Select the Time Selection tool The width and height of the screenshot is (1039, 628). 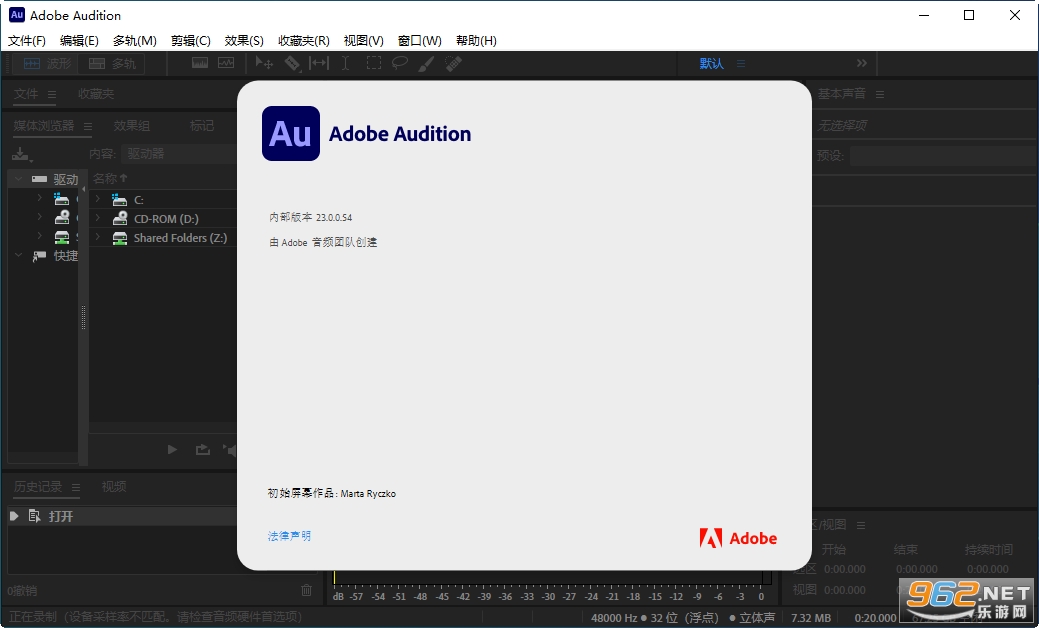(345, 63)
